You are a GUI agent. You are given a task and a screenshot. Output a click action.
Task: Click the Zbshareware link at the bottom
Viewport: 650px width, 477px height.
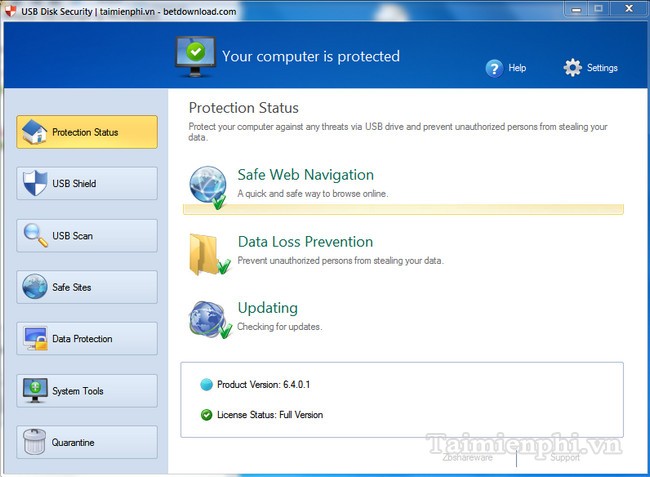coord(469,458)
